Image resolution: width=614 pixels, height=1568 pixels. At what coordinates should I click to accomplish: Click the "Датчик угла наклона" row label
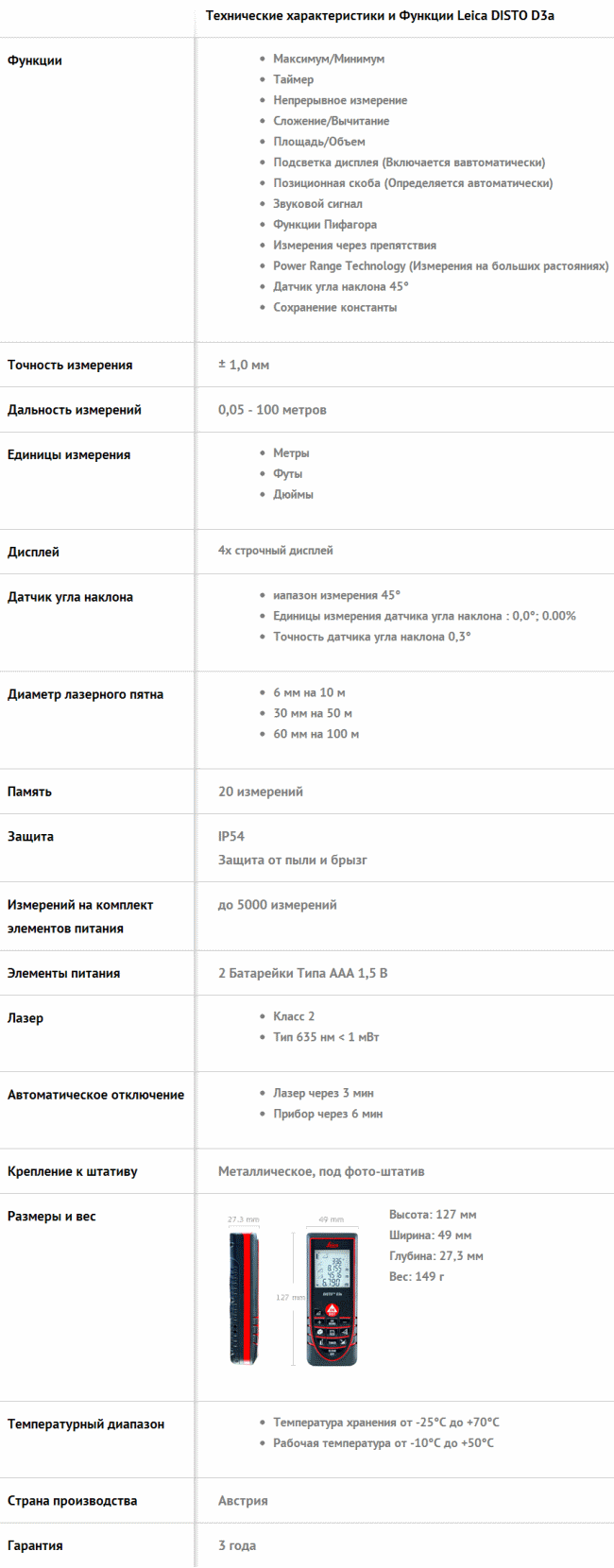coord(70,597)
